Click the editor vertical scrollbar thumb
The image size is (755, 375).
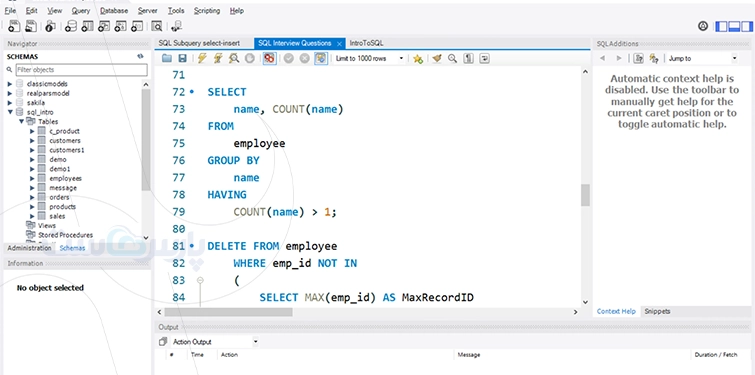[585, 195]
